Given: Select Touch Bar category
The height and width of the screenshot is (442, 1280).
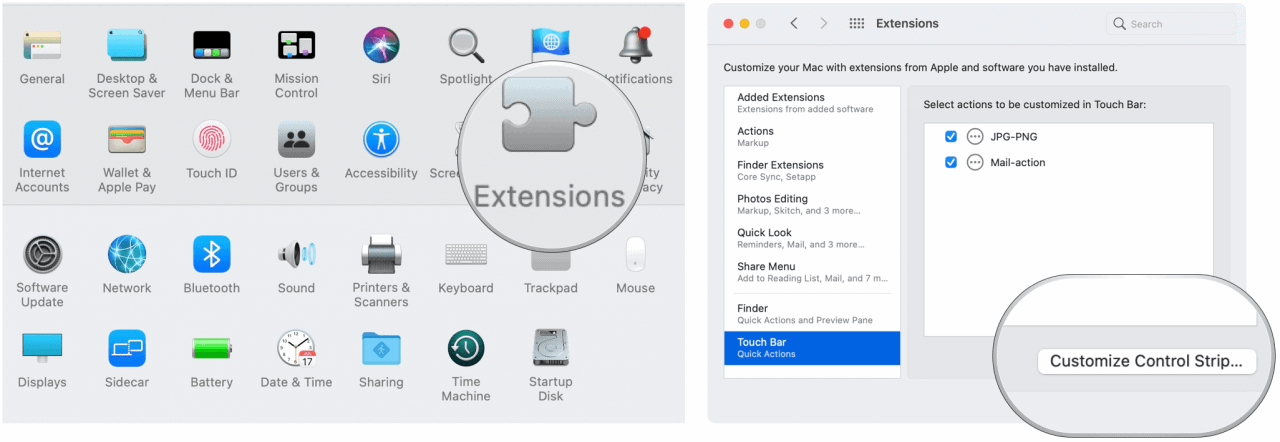Looking at the screenshot, I should point(812,348).
